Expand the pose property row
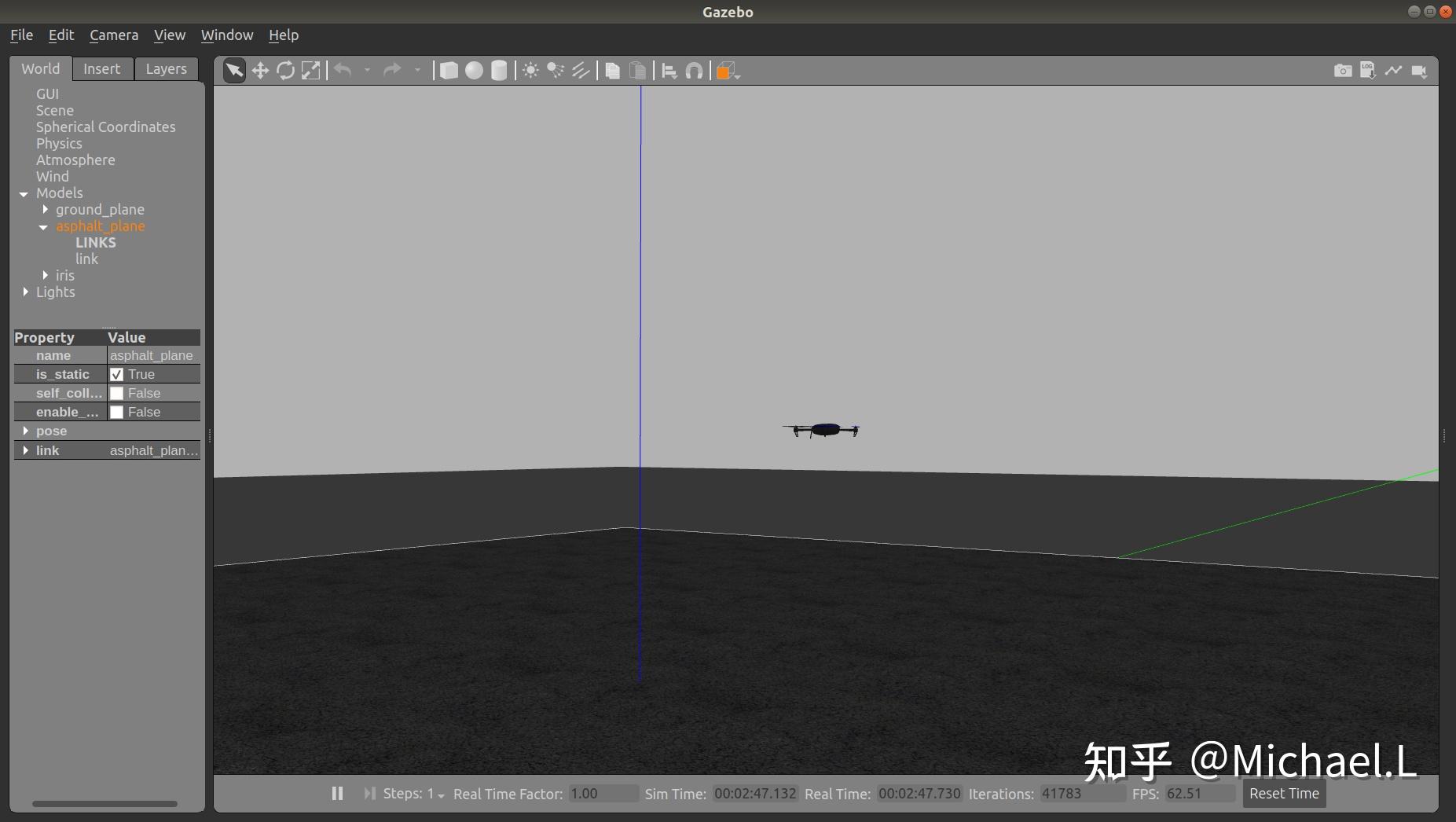Viewport: 1456px width, 822px height. coord(26,431)
